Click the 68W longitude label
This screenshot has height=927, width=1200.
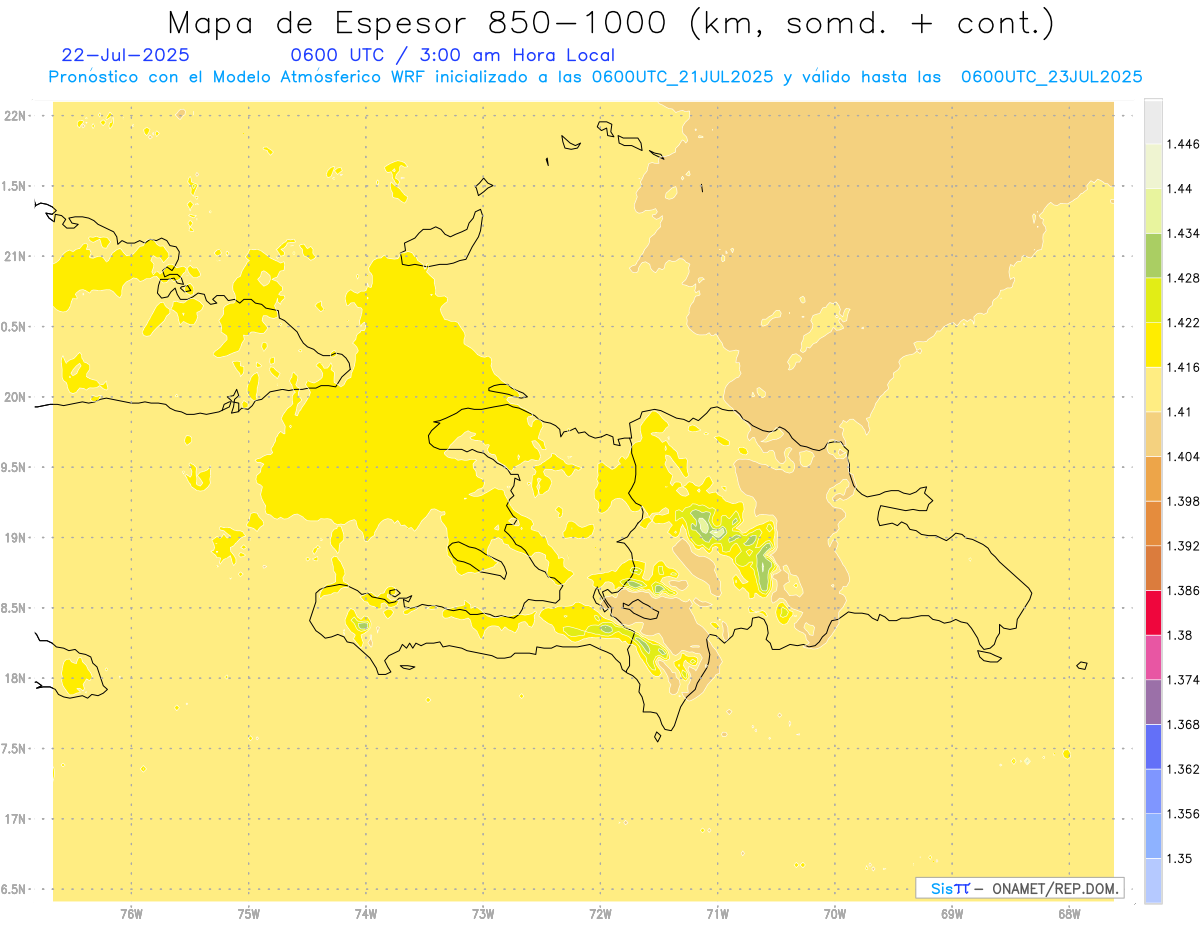(1069, 914)
